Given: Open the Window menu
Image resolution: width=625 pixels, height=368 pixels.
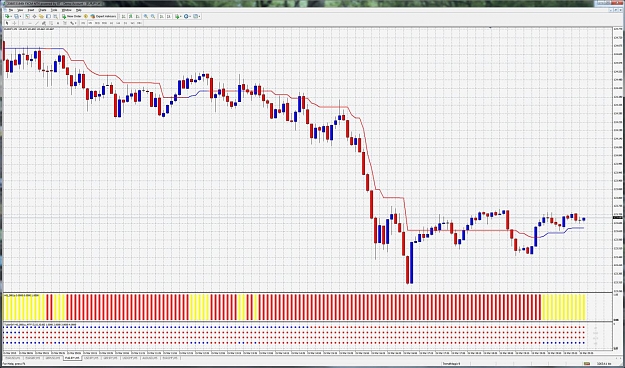Looking at the screenshot, I should 67,10.
